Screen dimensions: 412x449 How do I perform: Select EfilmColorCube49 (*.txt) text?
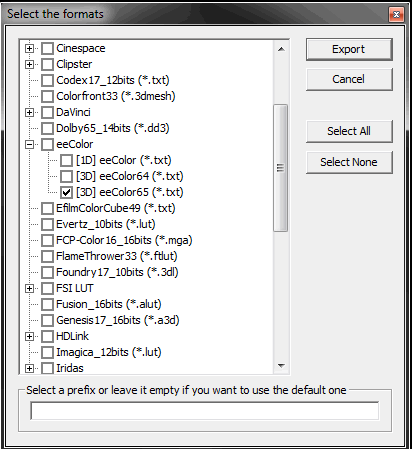tap(116, 208)
